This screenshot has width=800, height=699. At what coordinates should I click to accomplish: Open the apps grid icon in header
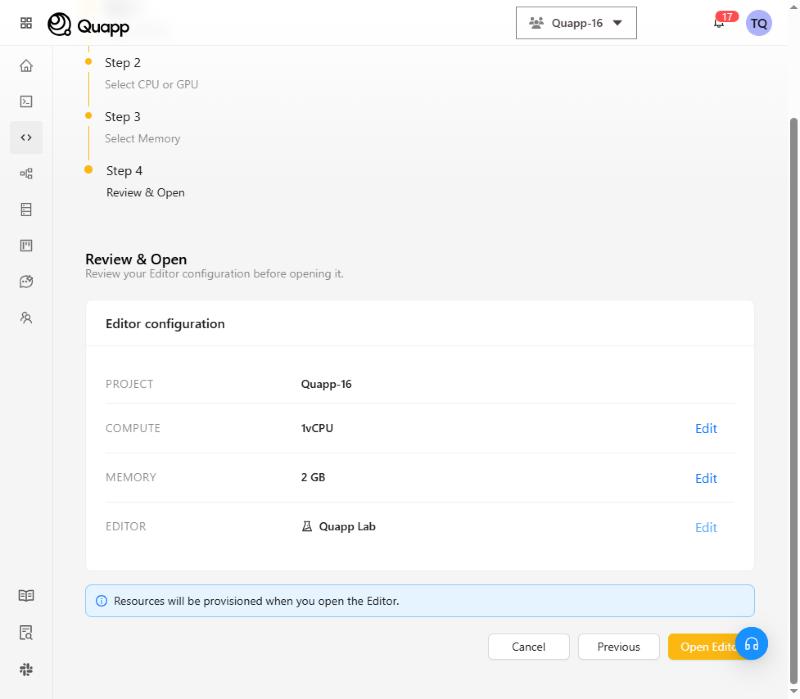26,23
